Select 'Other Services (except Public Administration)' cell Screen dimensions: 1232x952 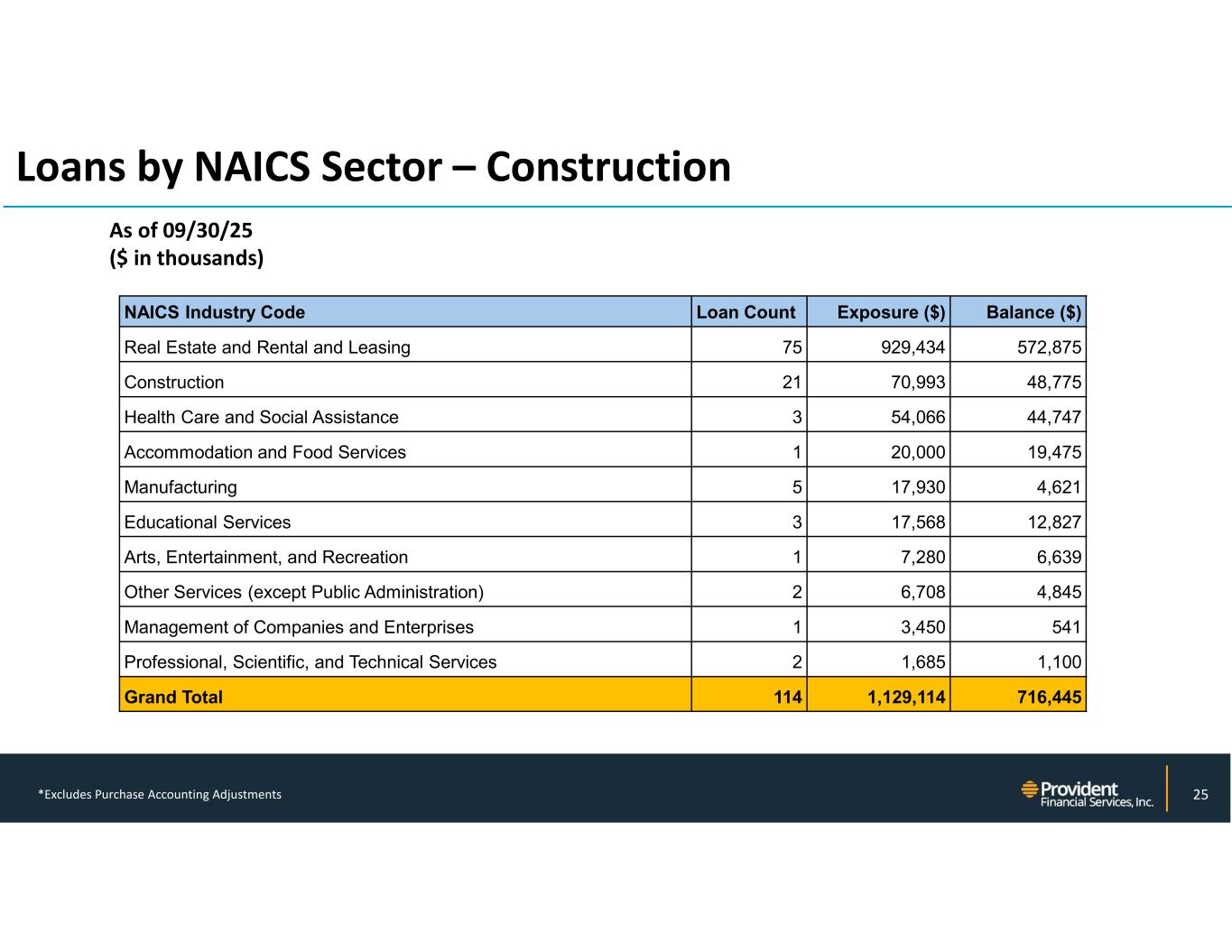pos(303,592)
